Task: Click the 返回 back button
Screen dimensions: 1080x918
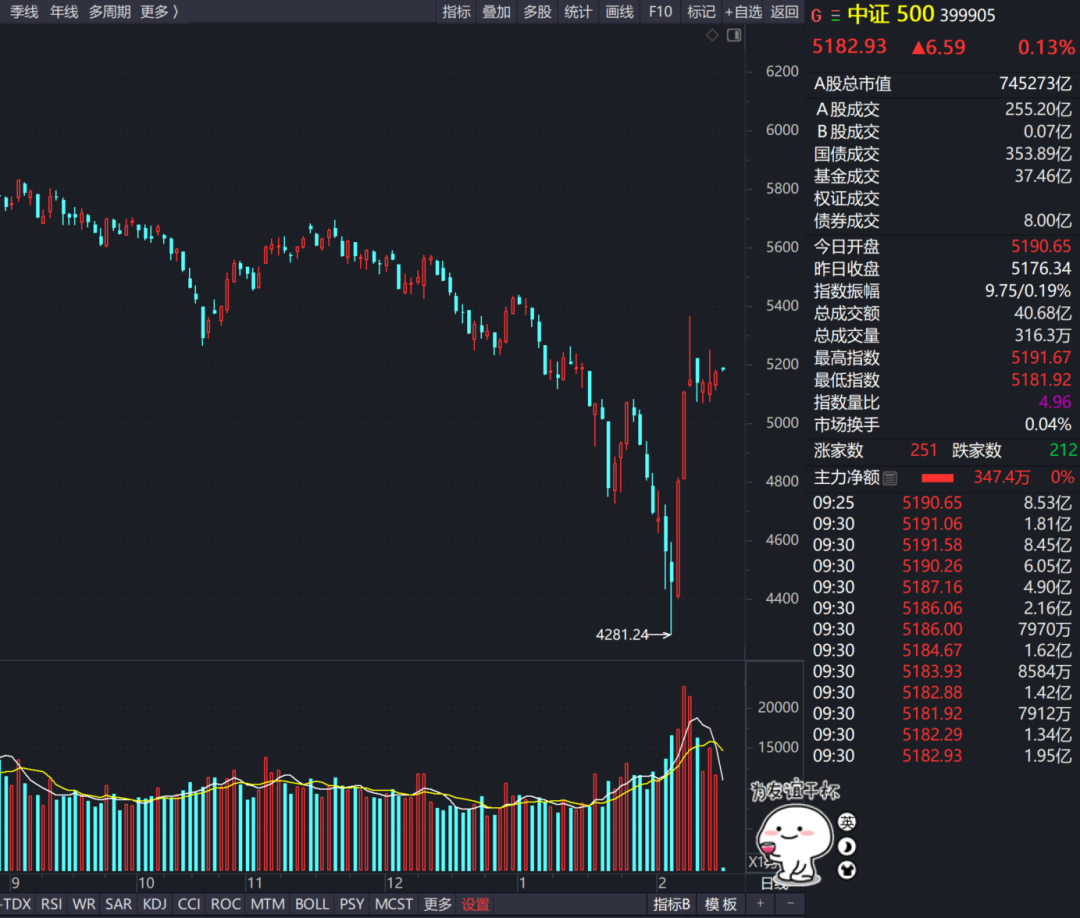Action: (785, 12)
